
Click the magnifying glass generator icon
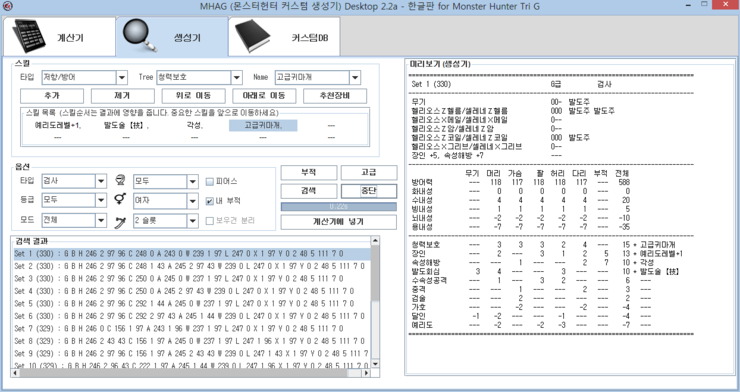[140, 36]
